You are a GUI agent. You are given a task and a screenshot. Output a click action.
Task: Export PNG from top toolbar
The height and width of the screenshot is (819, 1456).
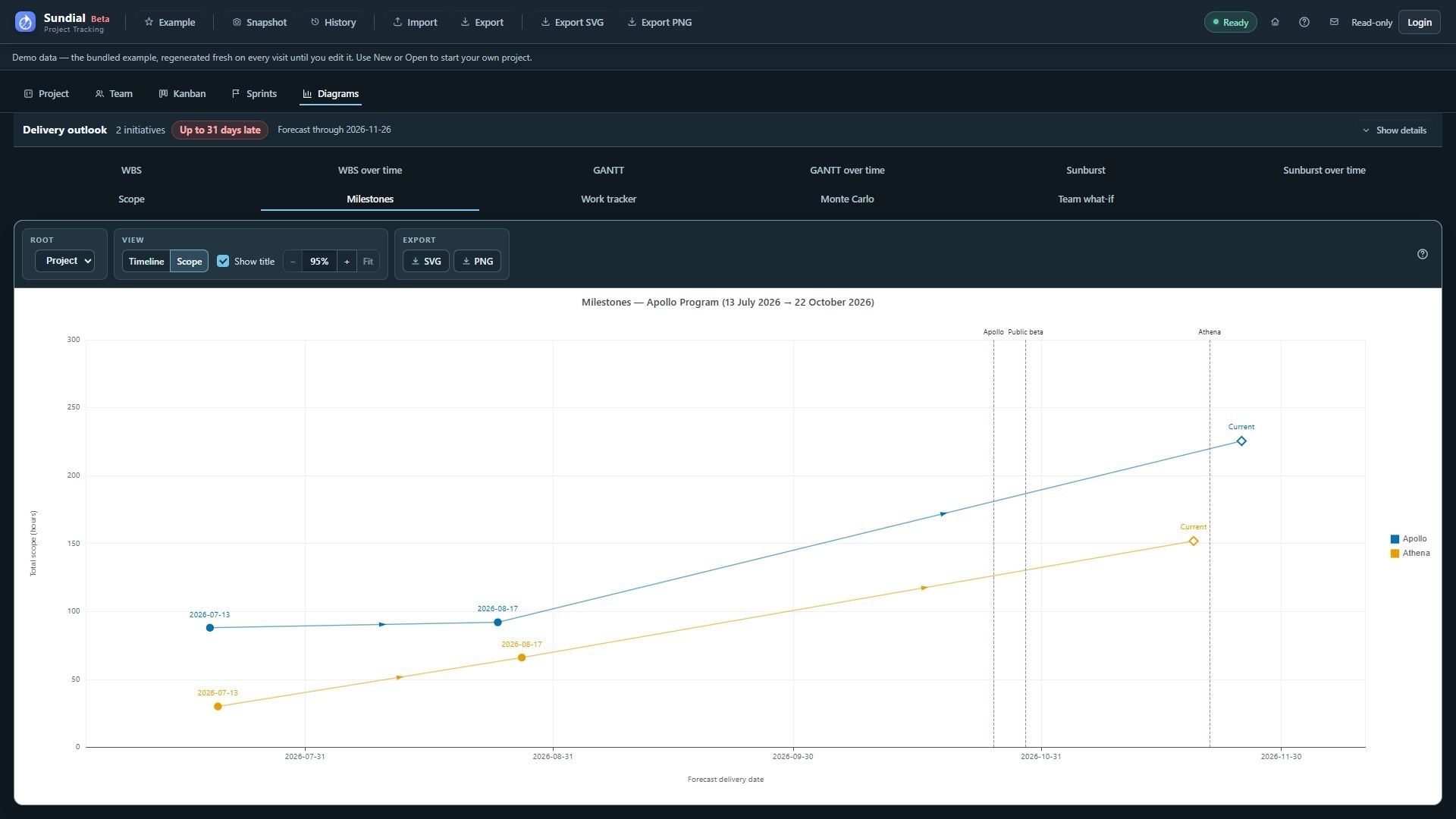(x=660, y=22)
